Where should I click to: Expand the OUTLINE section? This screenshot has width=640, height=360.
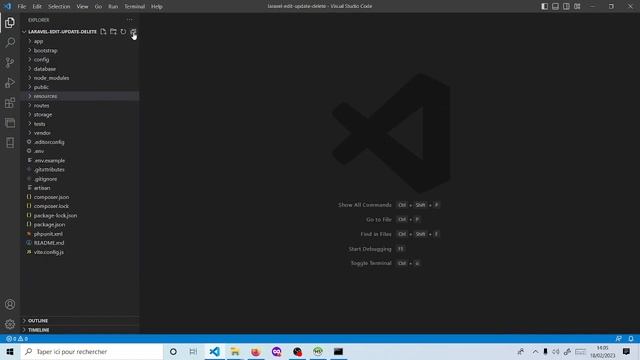[x=80, y=321]
